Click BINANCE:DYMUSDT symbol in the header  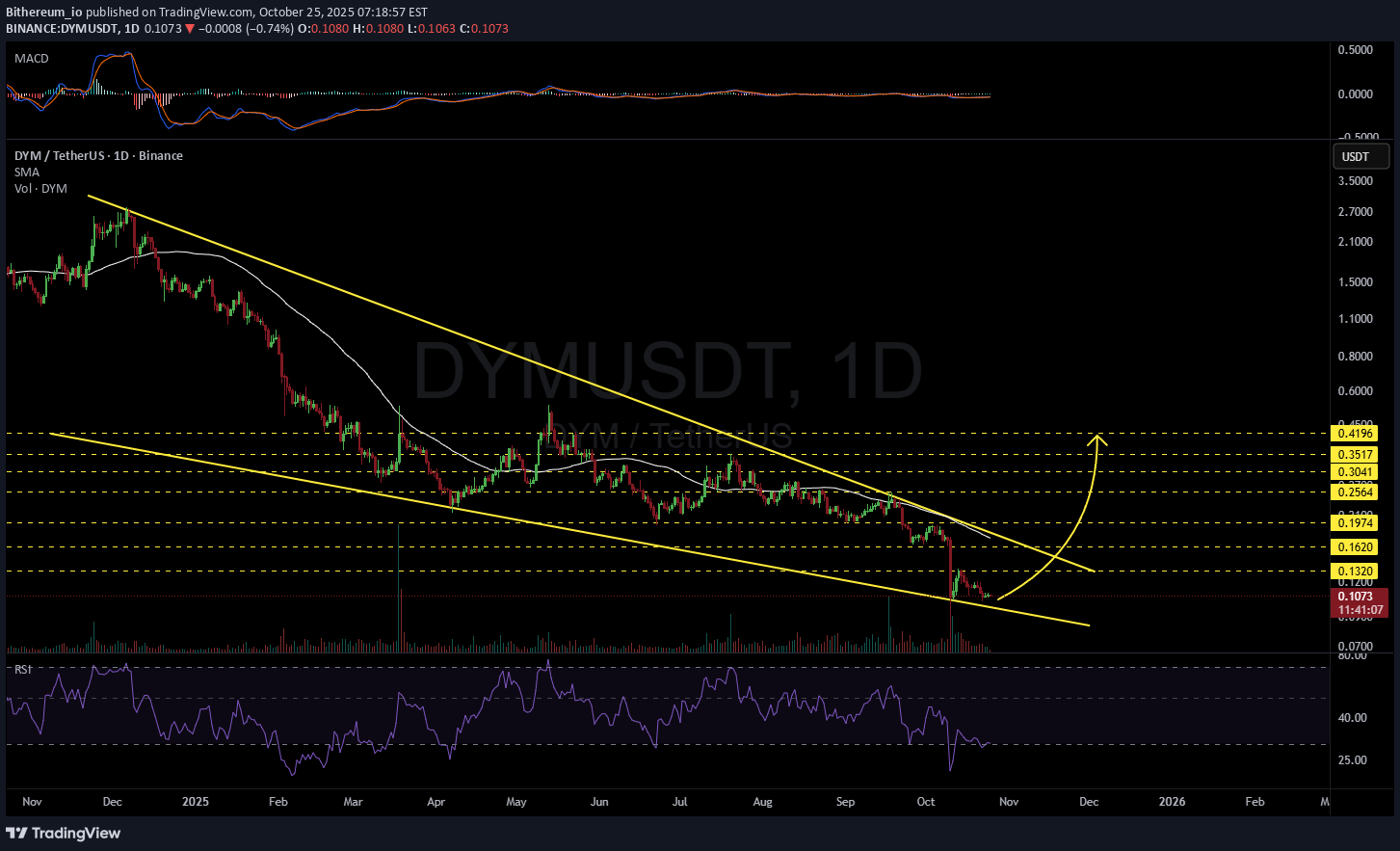tap(63, 29)
